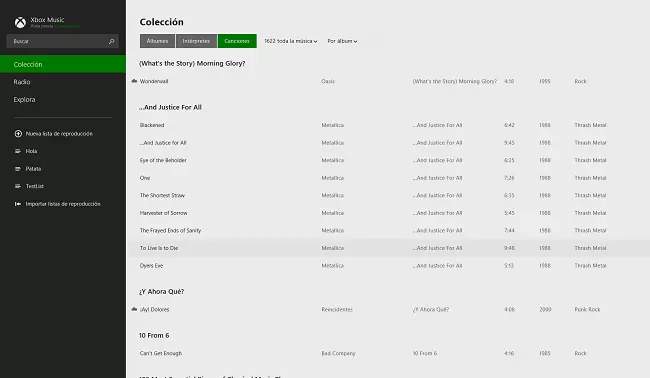
Task: Open the ¿Y Ahora Qué? album header
Action: 162,291
